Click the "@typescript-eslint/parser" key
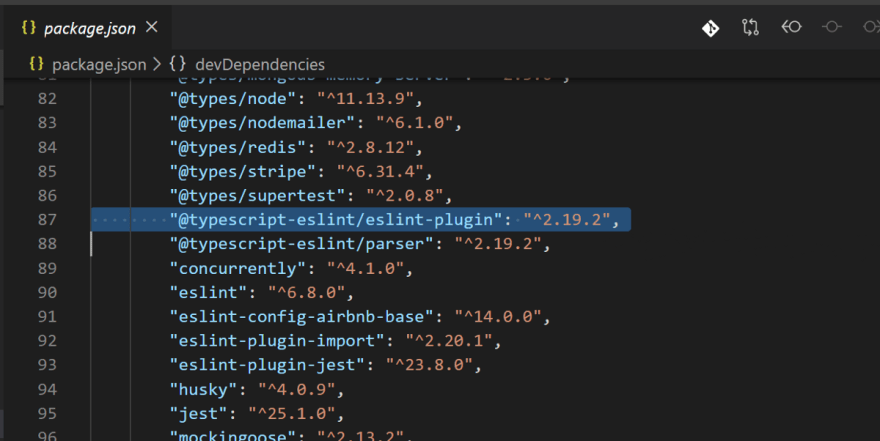The image size is (880, 441). [302, 244]
